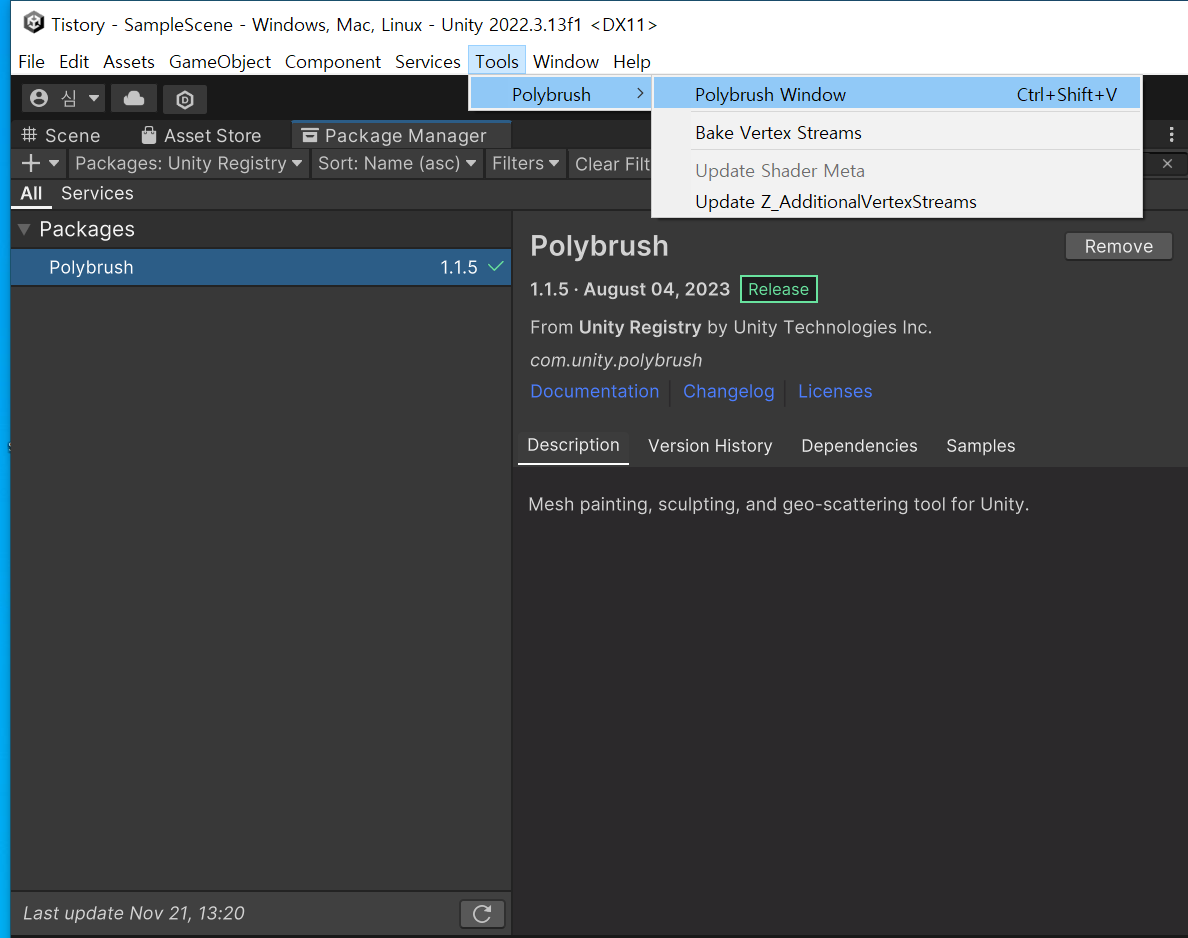
Task: Open the GameObject menu
Action: (x=220, y=61)
